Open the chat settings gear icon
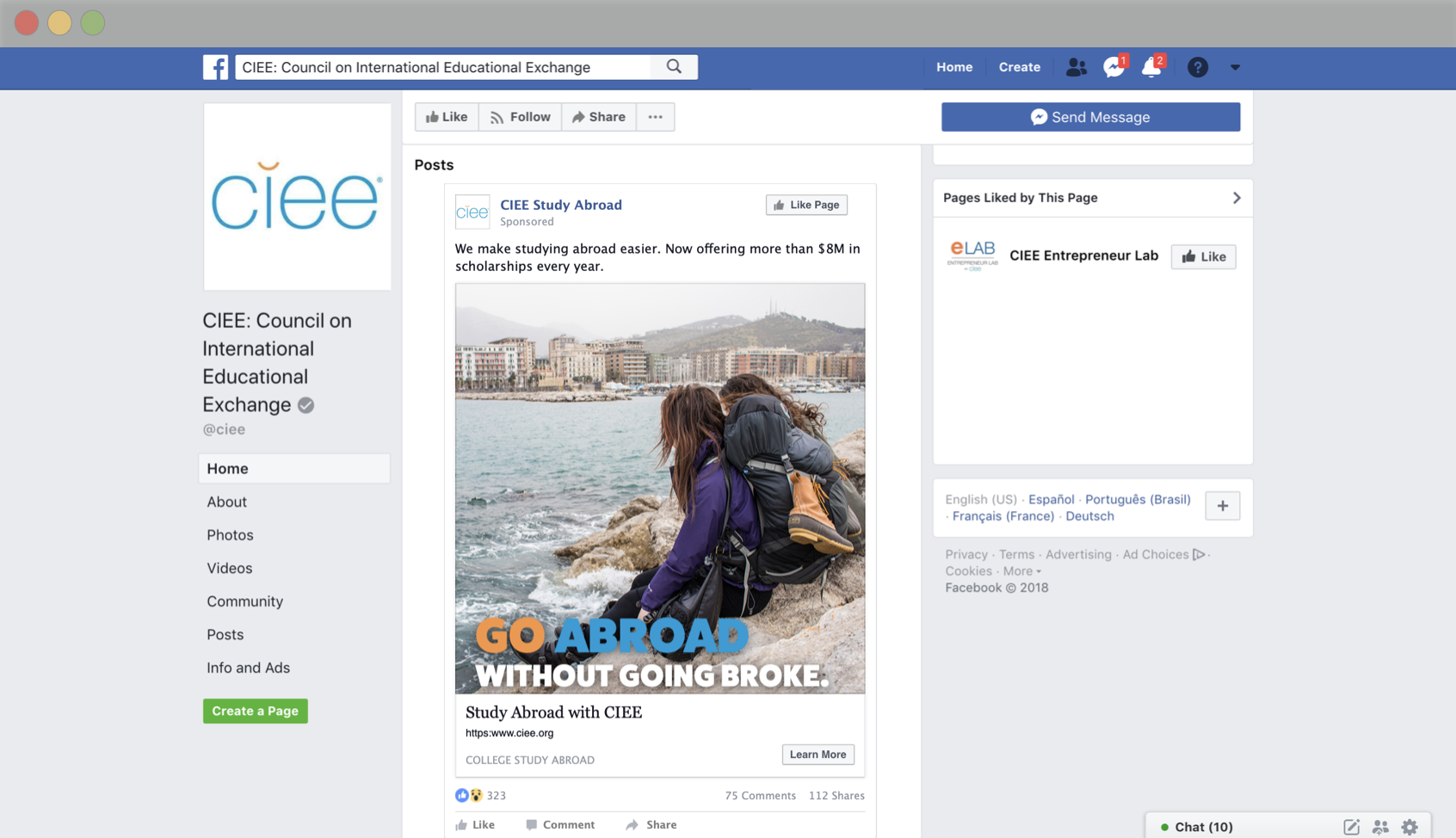 (1410, 827)
